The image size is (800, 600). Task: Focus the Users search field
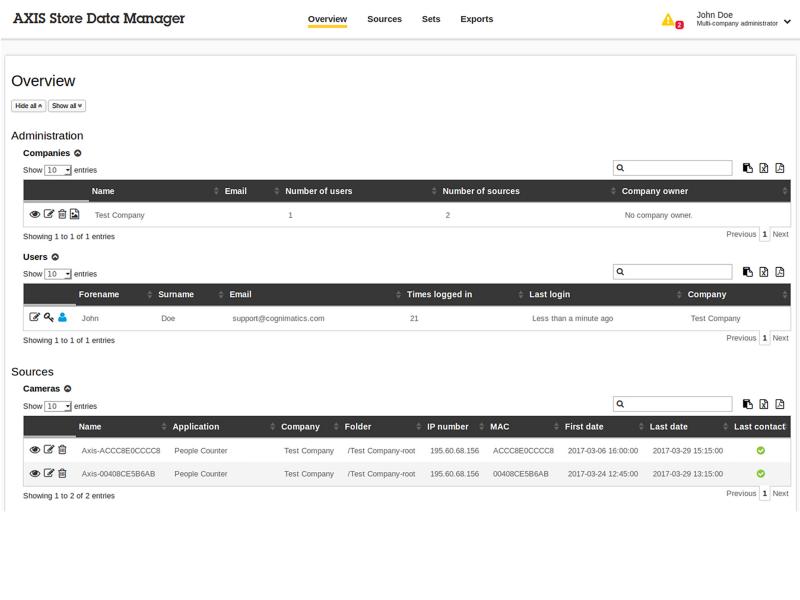672,272
